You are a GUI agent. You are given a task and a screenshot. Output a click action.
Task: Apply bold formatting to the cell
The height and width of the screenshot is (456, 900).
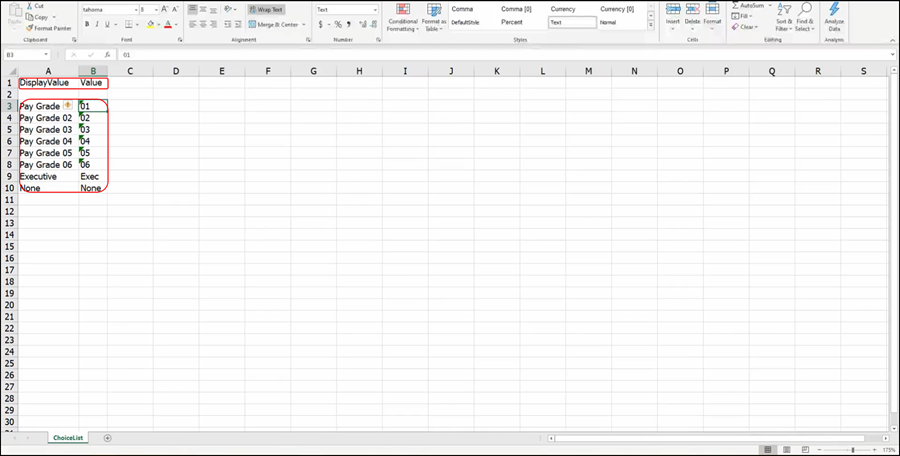point(87,24)
